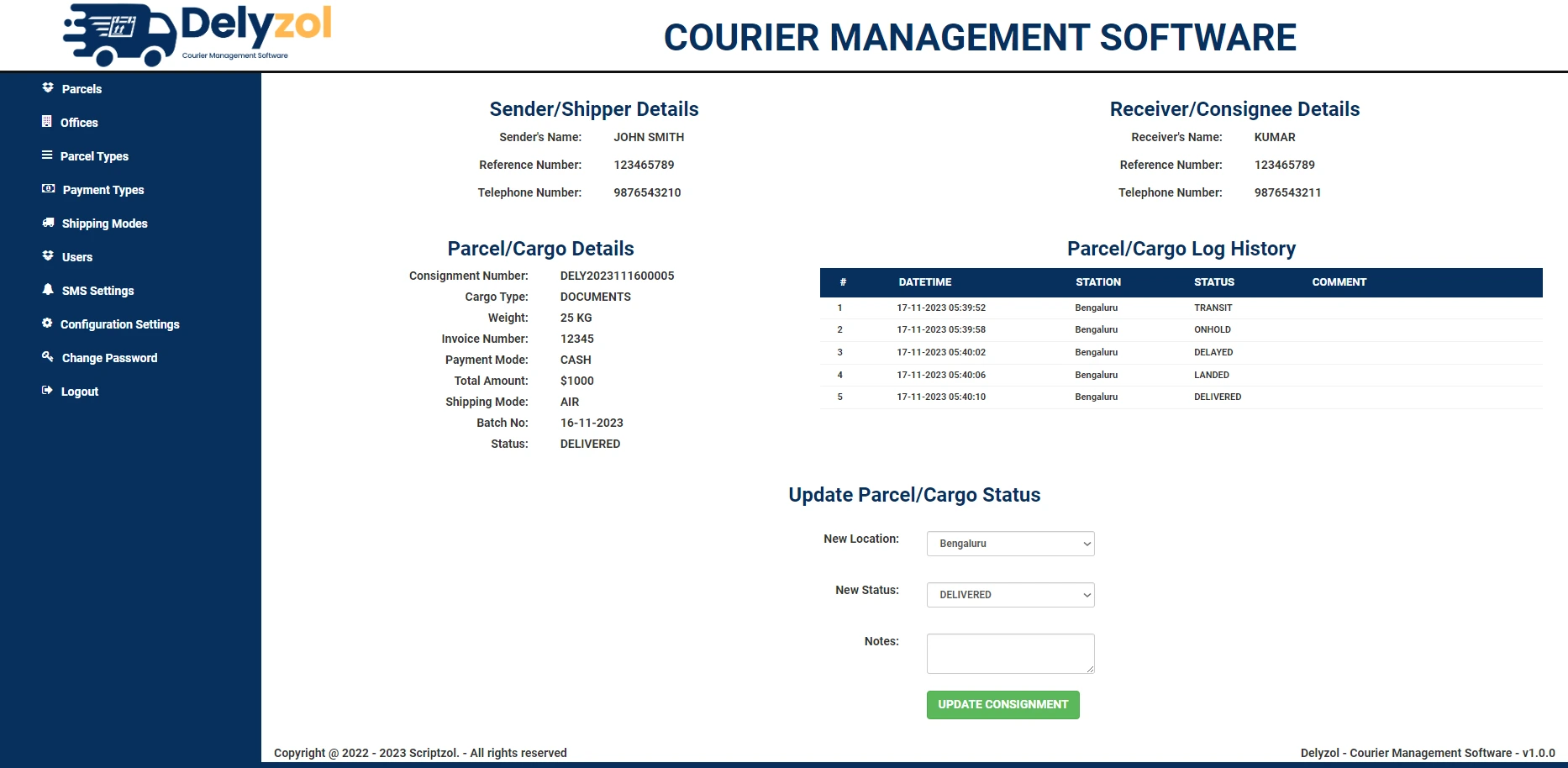Viewport: 1568px width, 768px height.
Task: Click consignment number DELY2023111600005
Action: [618, 276]
